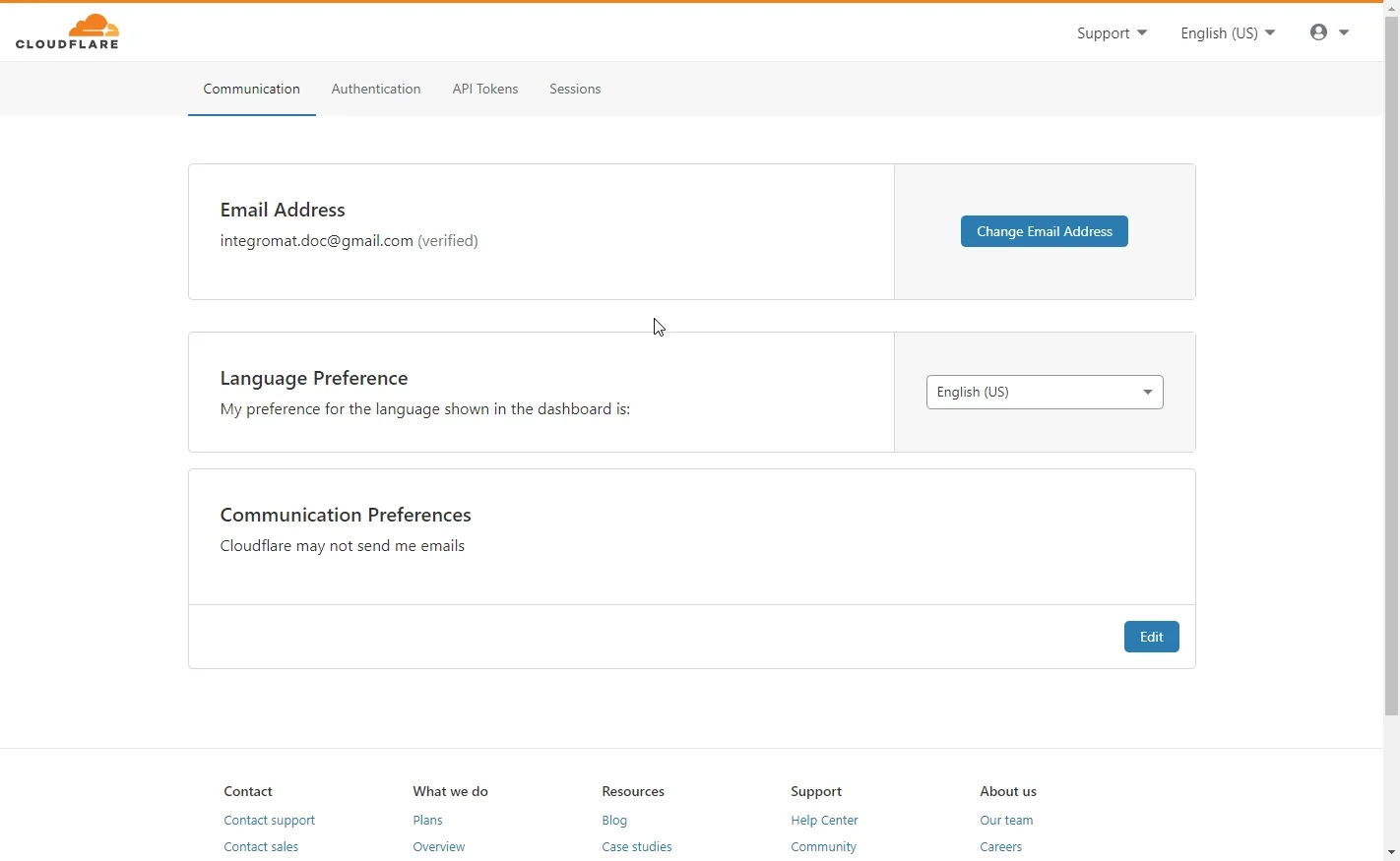The width and height of the screenshot is (1400, 861).
Task: Click the Support footer heading
Action: click(816, 791)
